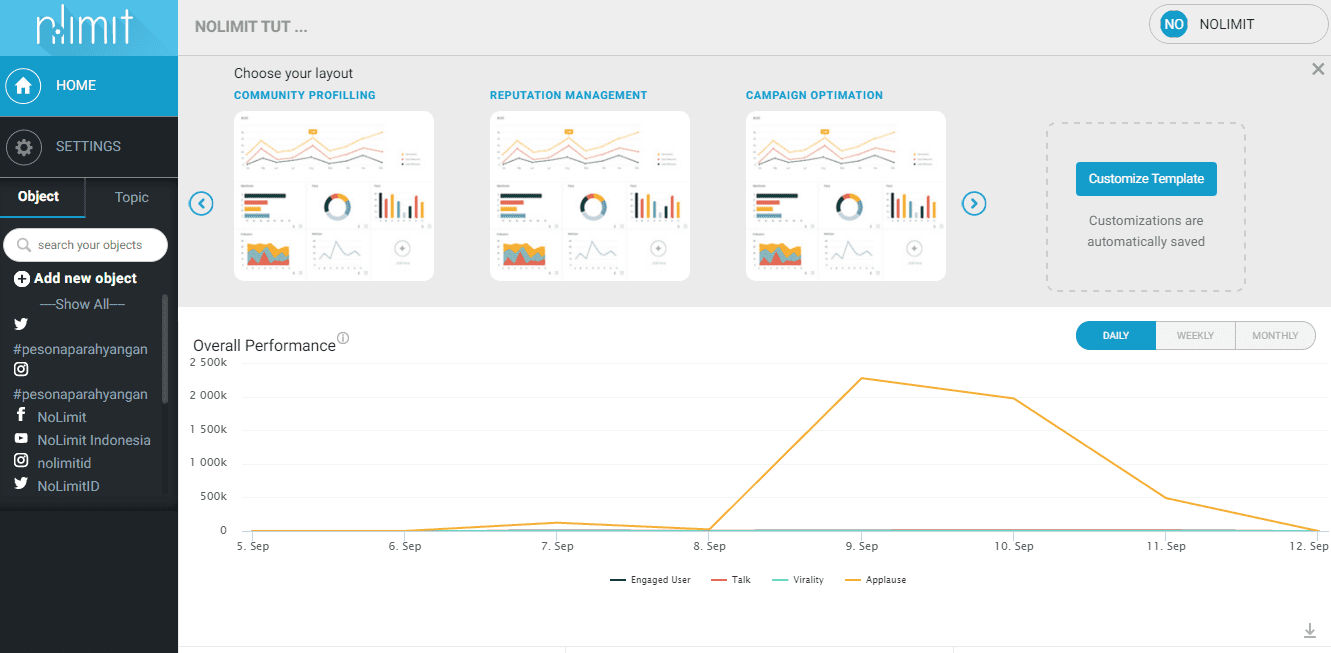Screen dimensions: 1331x653
Task: Select the Reputation Management layout thumbnail
Action: [590, 196]
